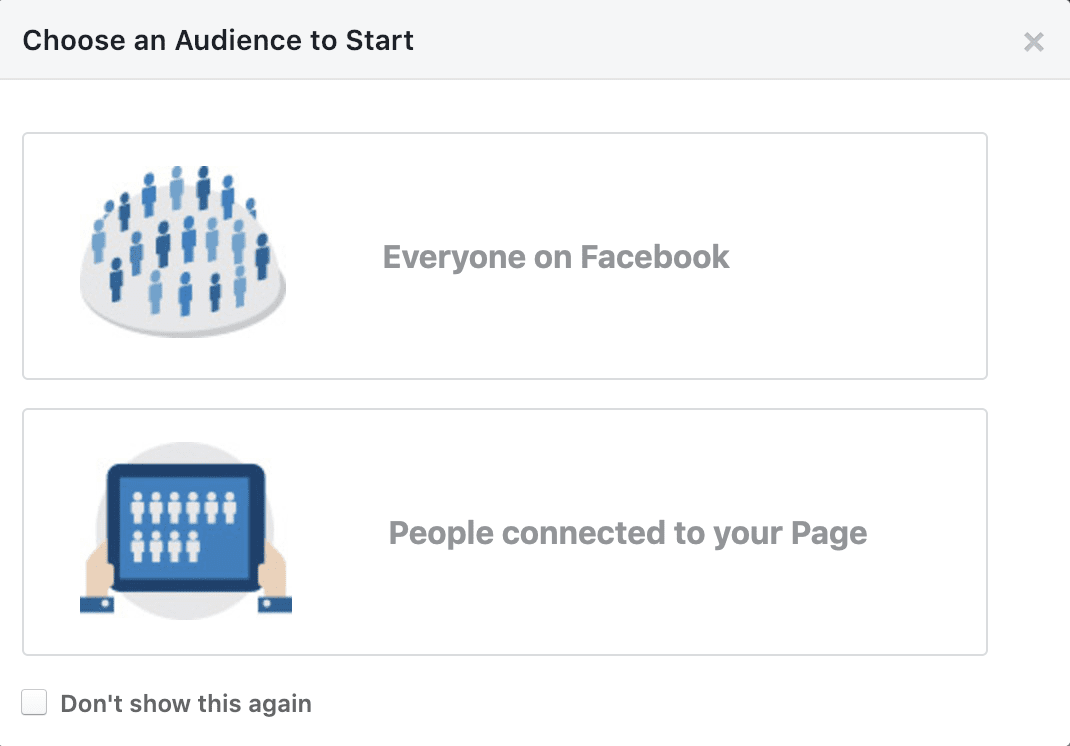Image resolution: width=1070 pixels, height=746 pixels.
Task: Click the gray X icon in the corner
Action: point(1033,42)
